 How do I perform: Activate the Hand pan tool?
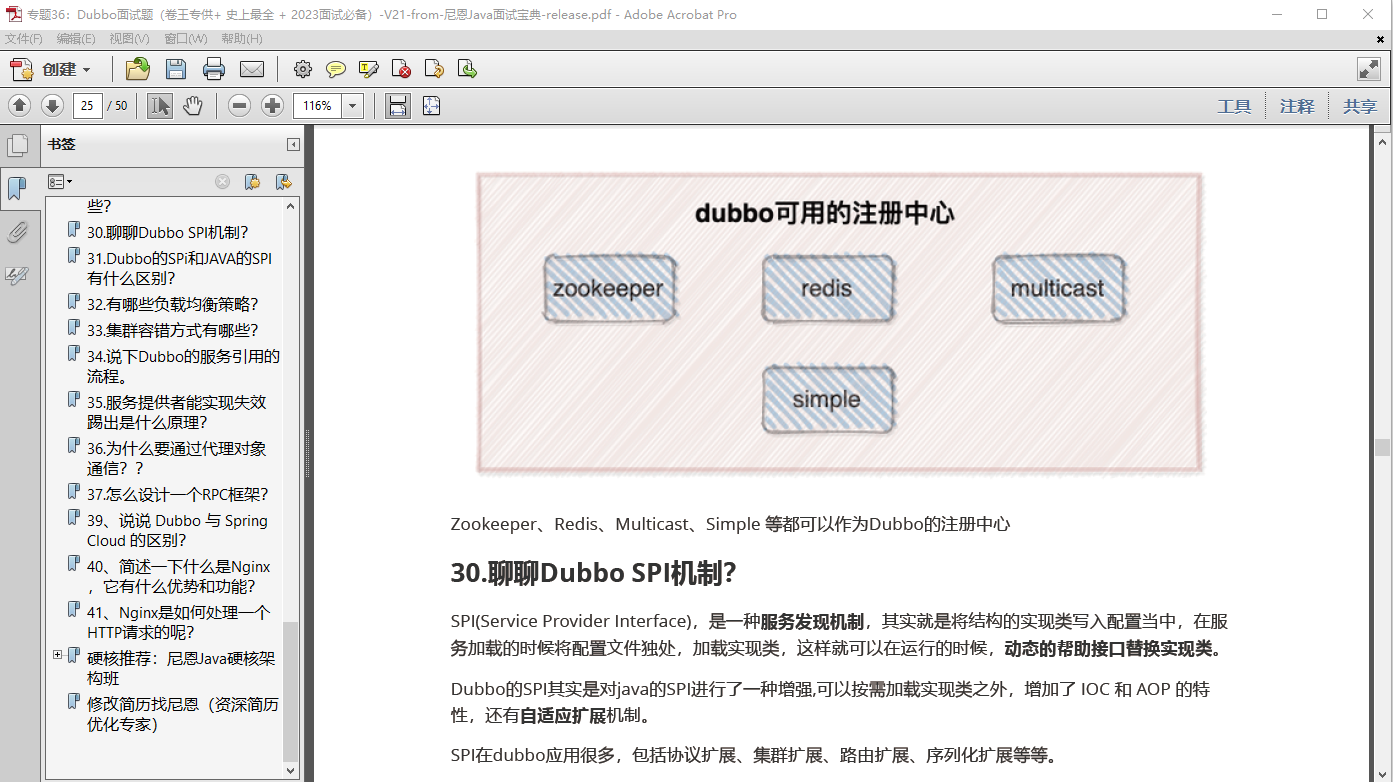pyautogui.click(x=193, y=105)
